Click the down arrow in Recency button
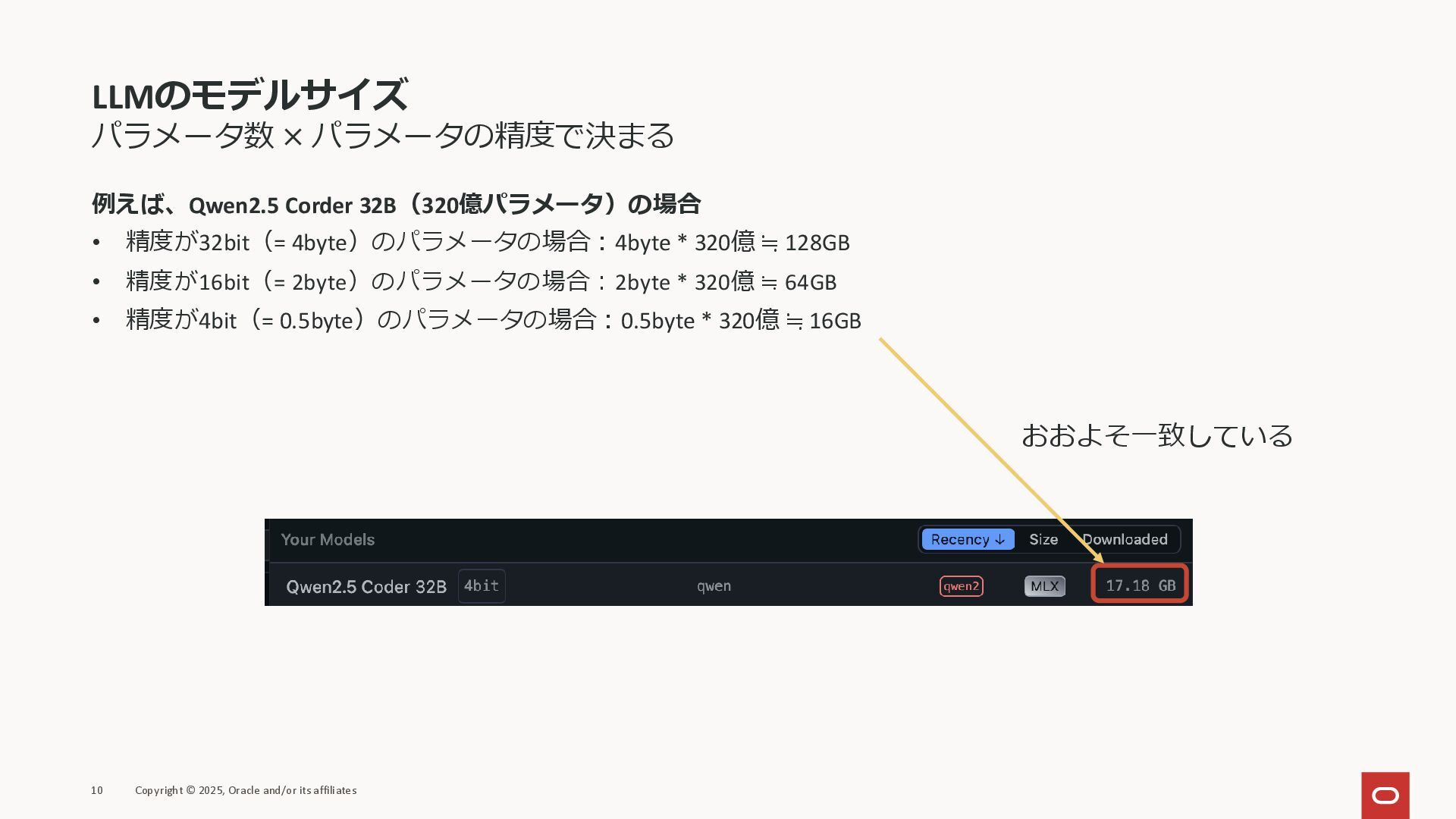This screenshot has height=819, width=1456. (x=999, y=540)
